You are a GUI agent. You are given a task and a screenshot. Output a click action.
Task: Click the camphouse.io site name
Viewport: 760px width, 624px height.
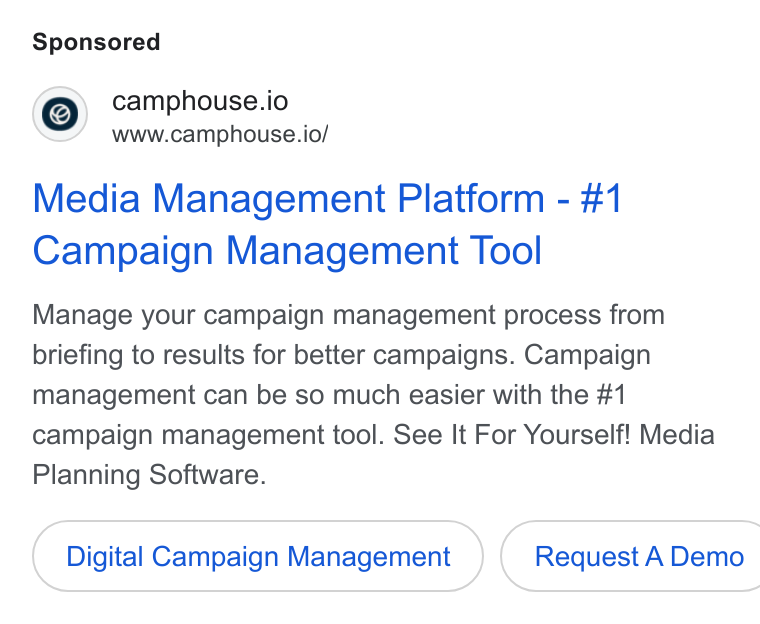tap(200, 101)
